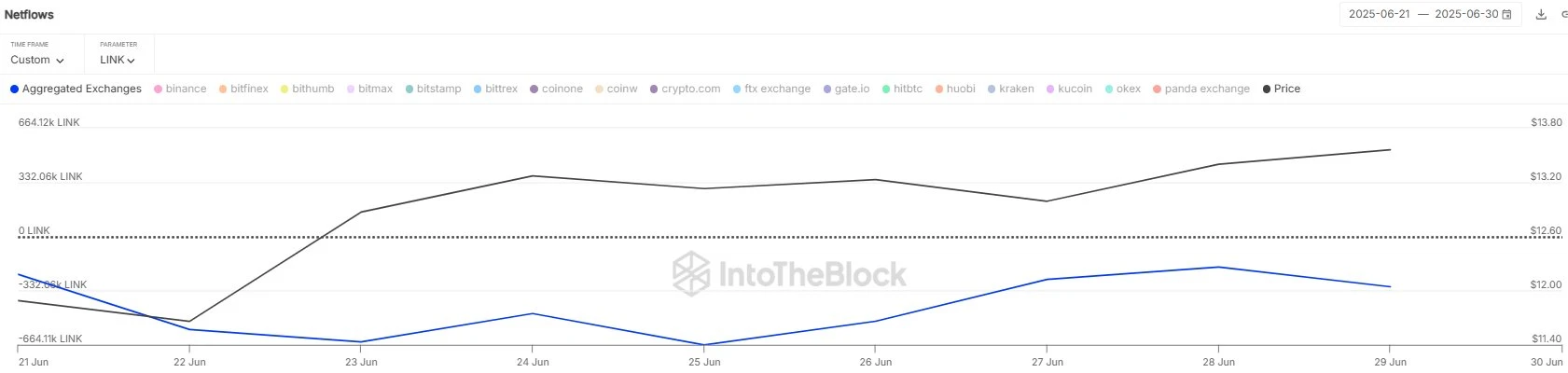Click the partially visible link icon at top right
1568x373 pixels.
click(x=1563, y=15)
